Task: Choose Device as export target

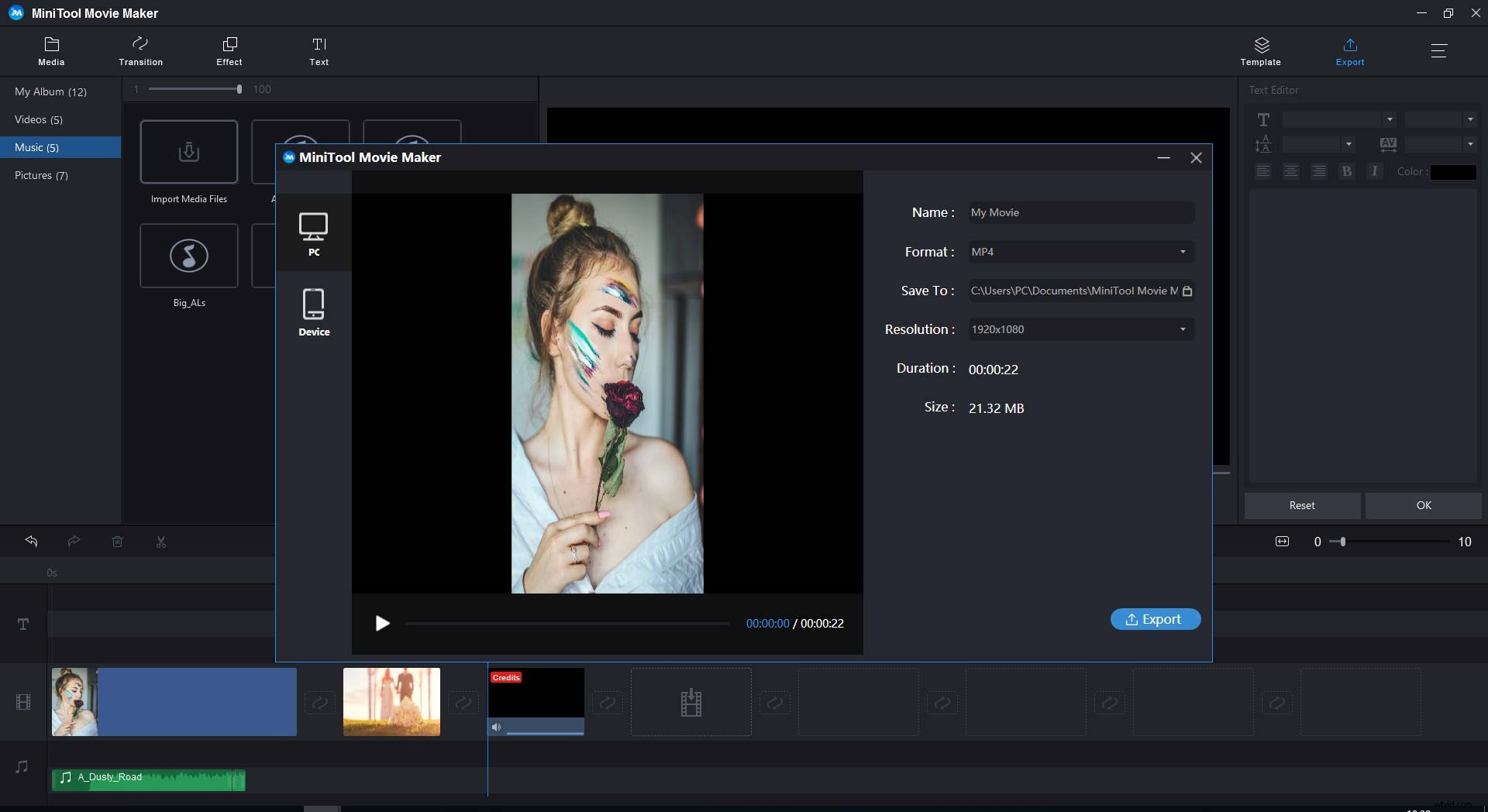Action: (x=314, y=310)
